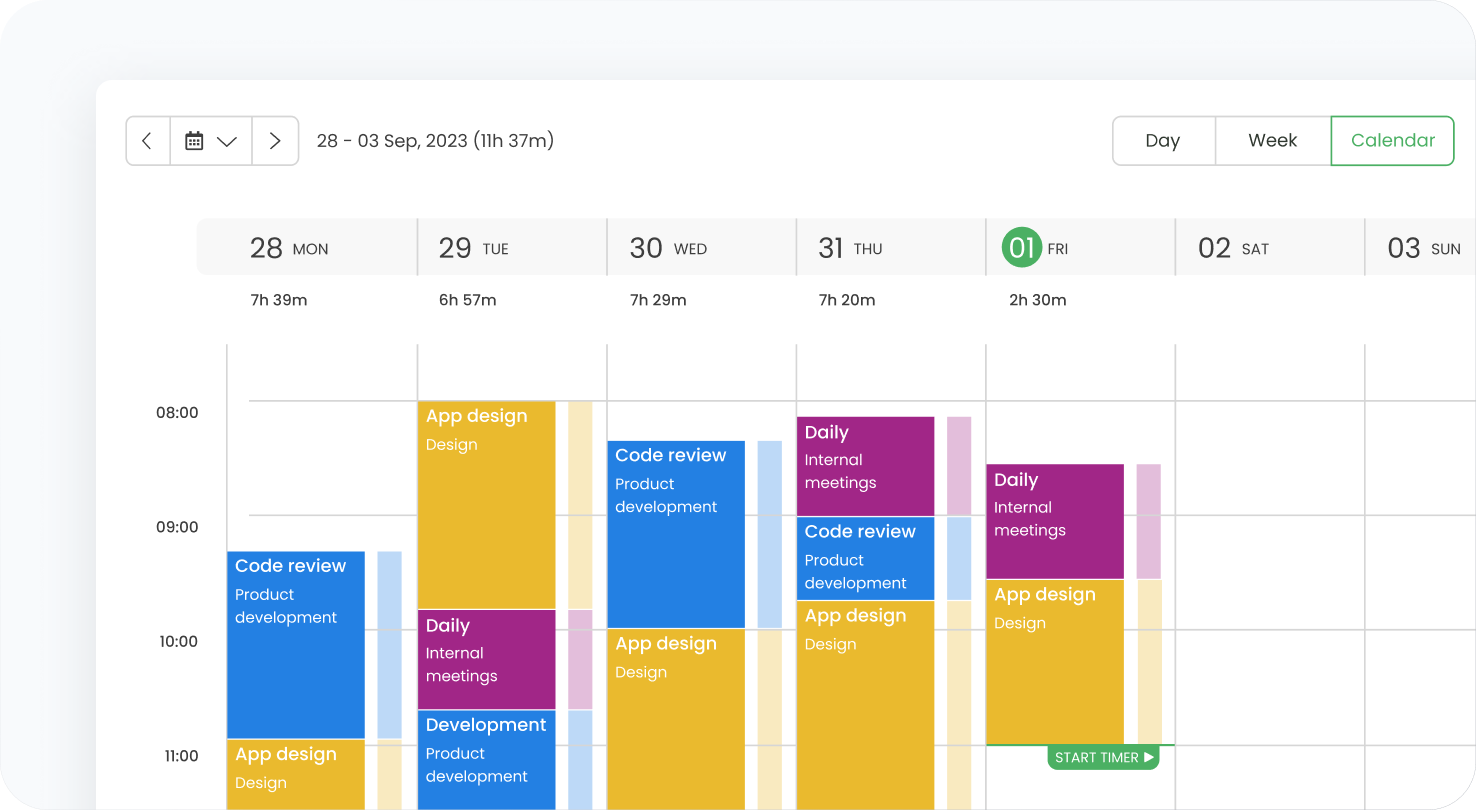Switch to the Day view tab

pyautogui.click(x=1163, y=141)
